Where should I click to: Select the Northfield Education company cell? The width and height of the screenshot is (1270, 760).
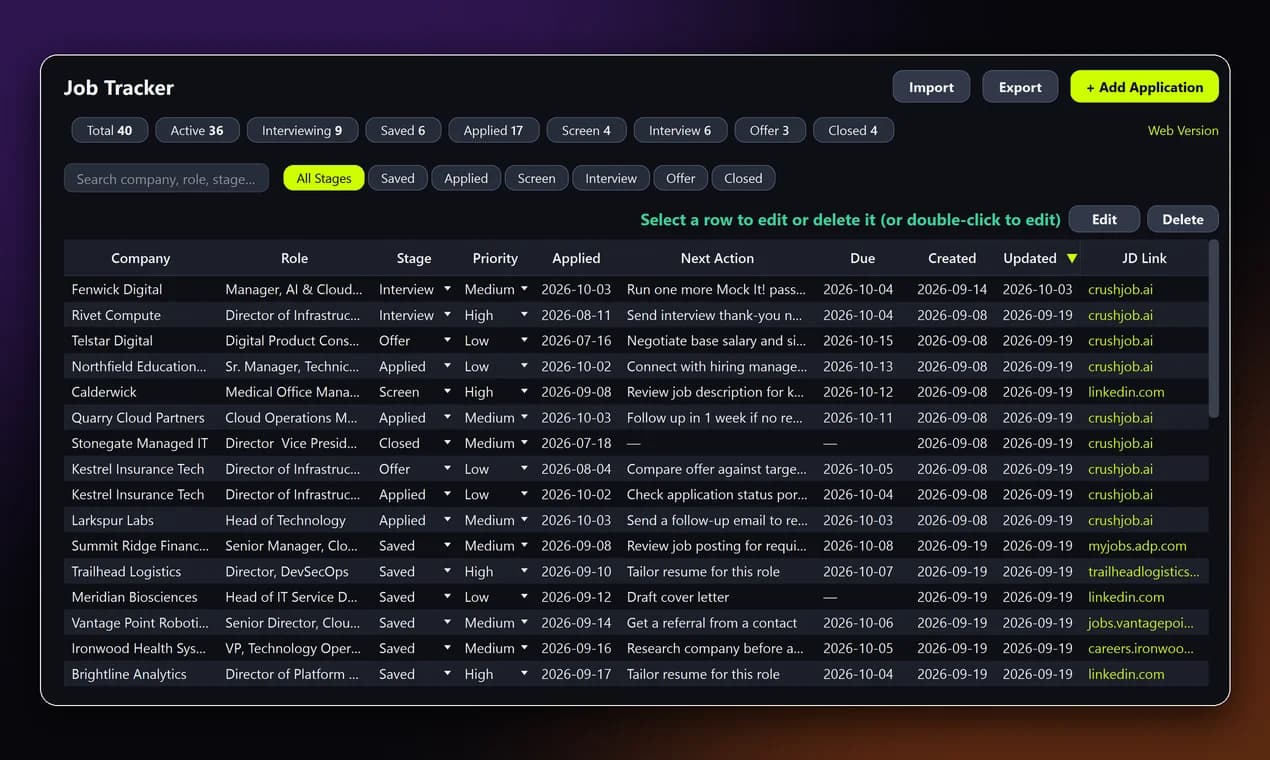(x=139, y=366)
